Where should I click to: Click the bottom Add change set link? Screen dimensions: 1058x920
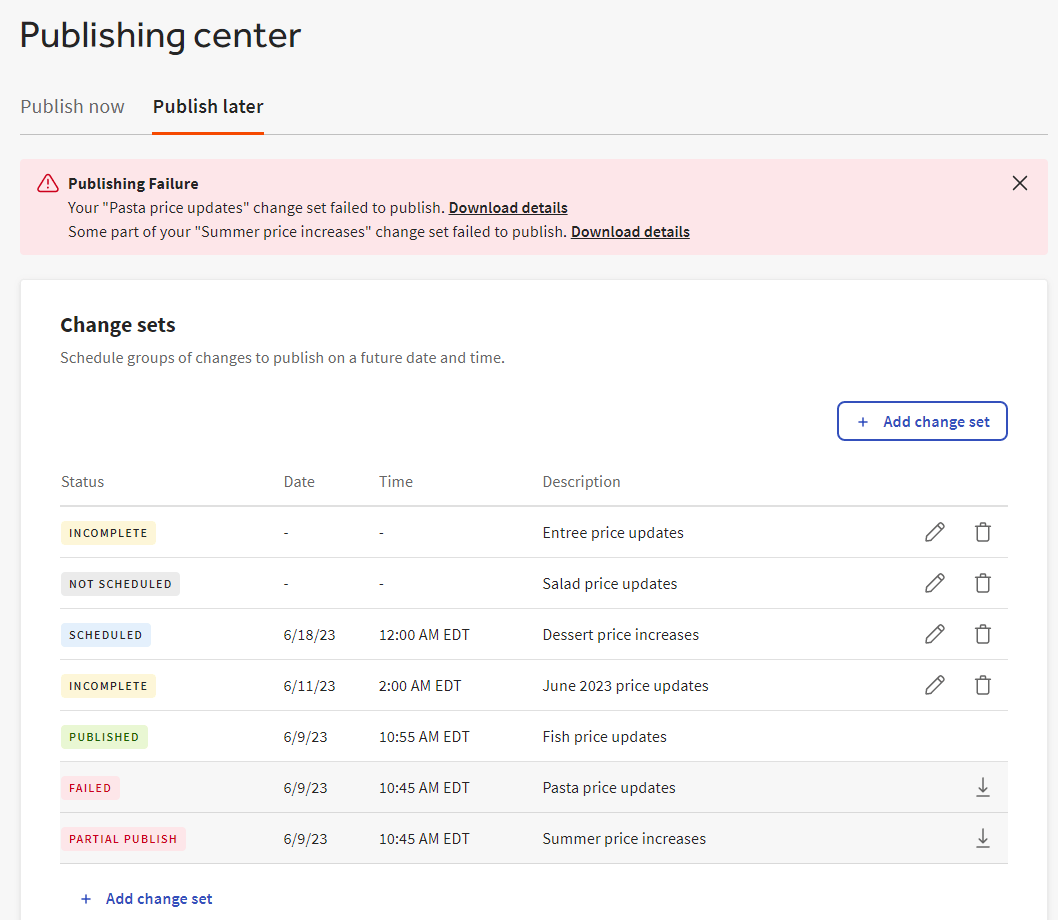[147, 899]
